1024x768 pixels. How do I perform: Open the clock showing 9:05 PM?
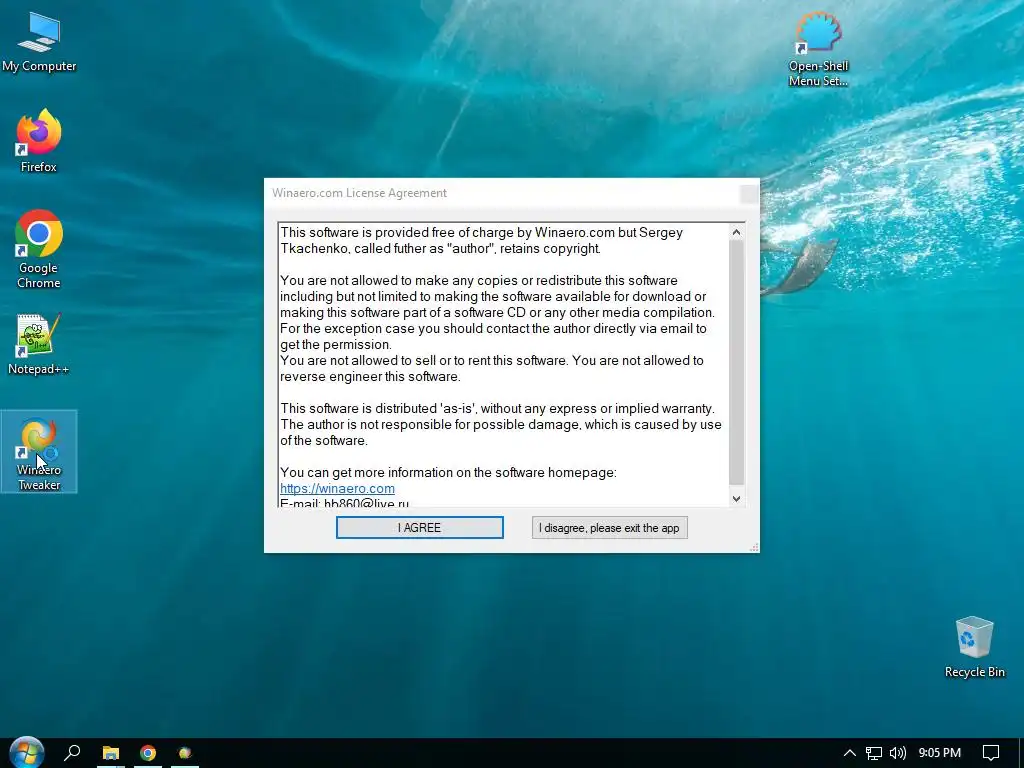pos(940,753)
